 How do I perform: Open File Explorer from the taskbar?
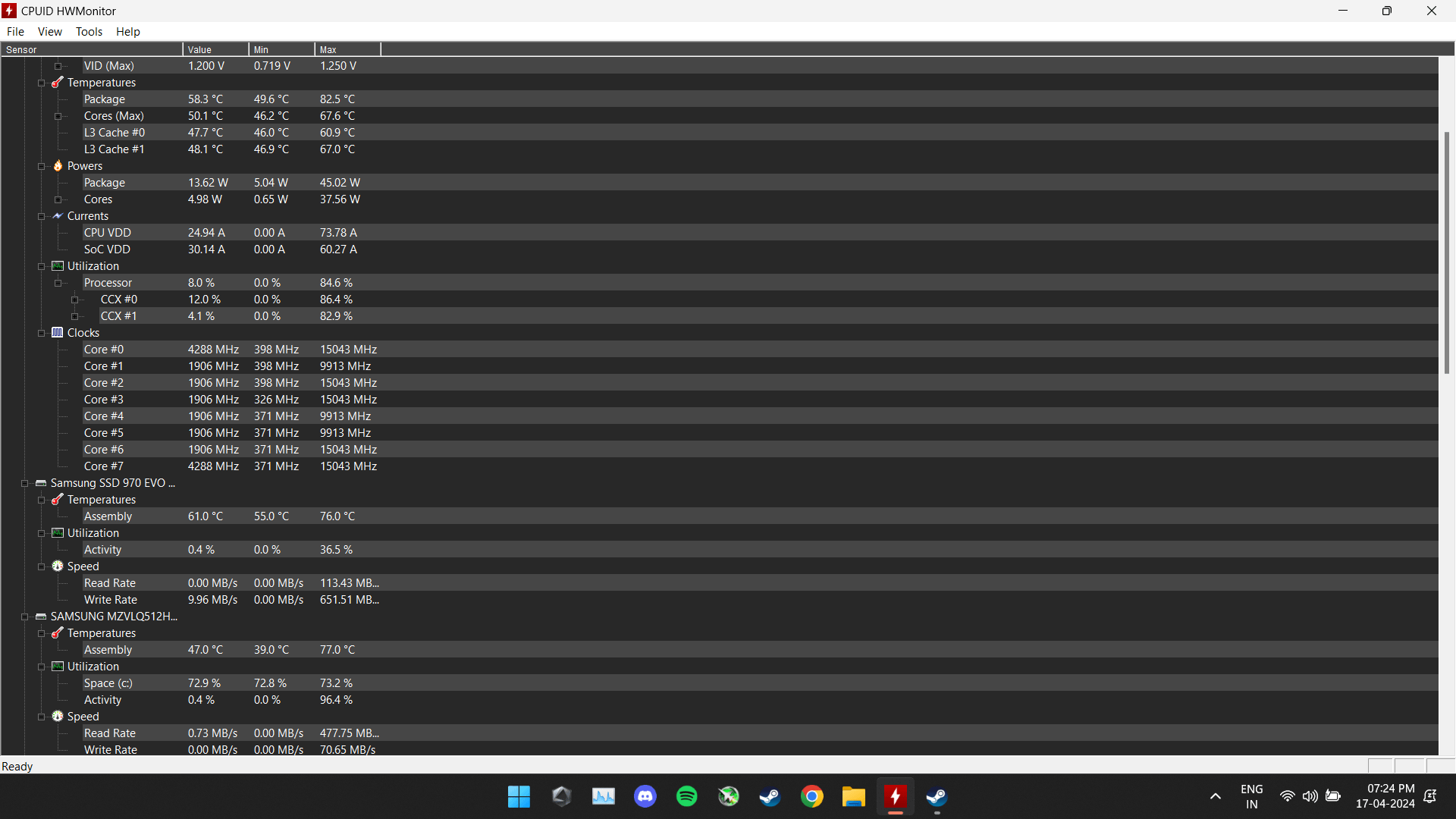click(x=854, y=796)
